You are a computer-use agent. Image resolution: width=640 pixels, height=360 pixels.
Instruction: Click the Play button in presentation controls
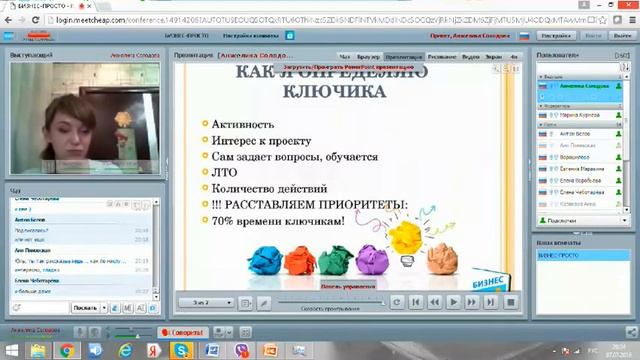pyautogui.click(x=453, y=302)
